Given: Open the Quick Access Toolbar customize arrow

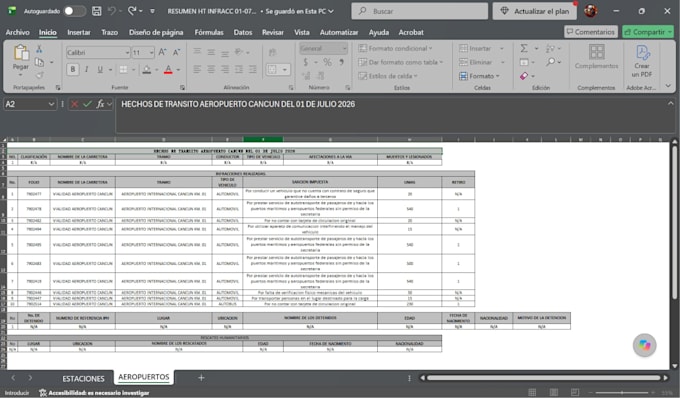Looking at the screenshot, I should click(152, 11).
